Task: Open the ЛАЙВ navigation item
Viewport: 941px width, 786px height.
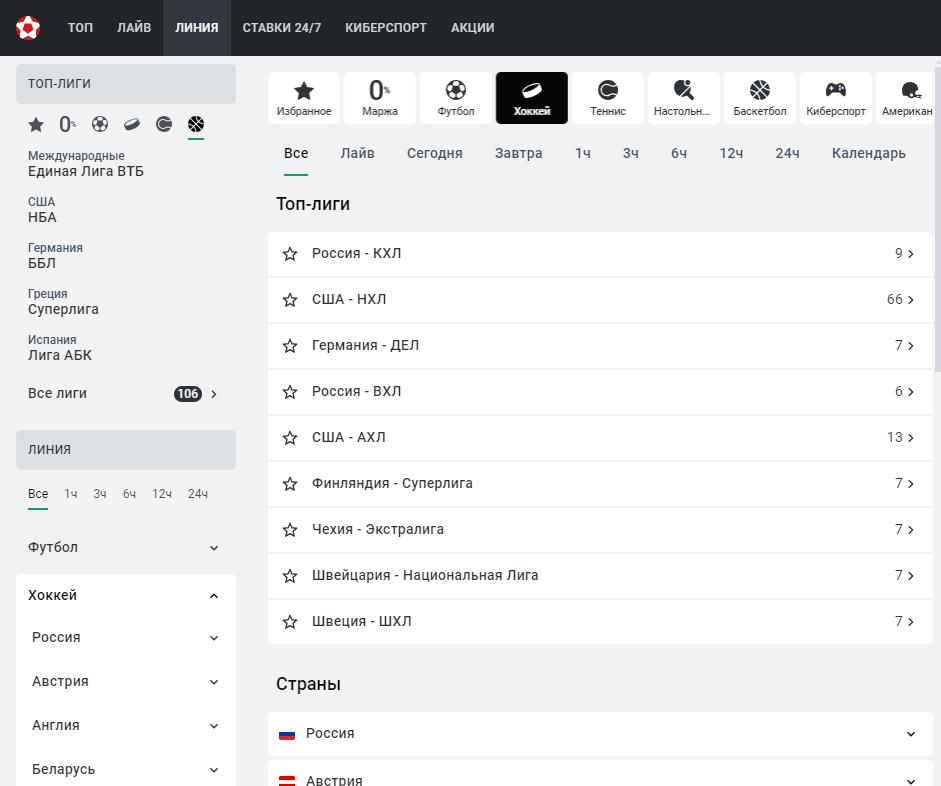Action: point(134,28)
